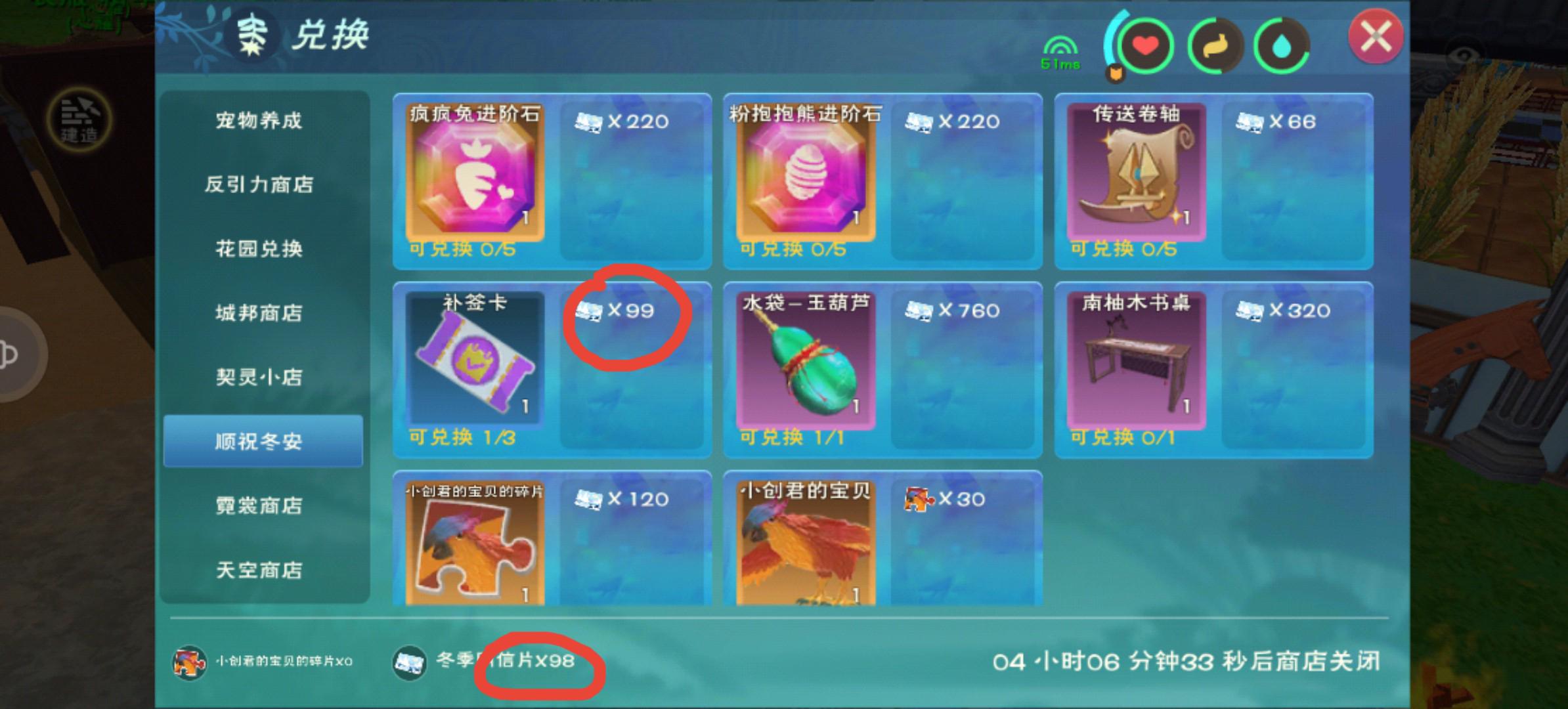Open the 霓裳商店 tab
This screenshot has height=709, width=1568.
(x=259, y=505)
